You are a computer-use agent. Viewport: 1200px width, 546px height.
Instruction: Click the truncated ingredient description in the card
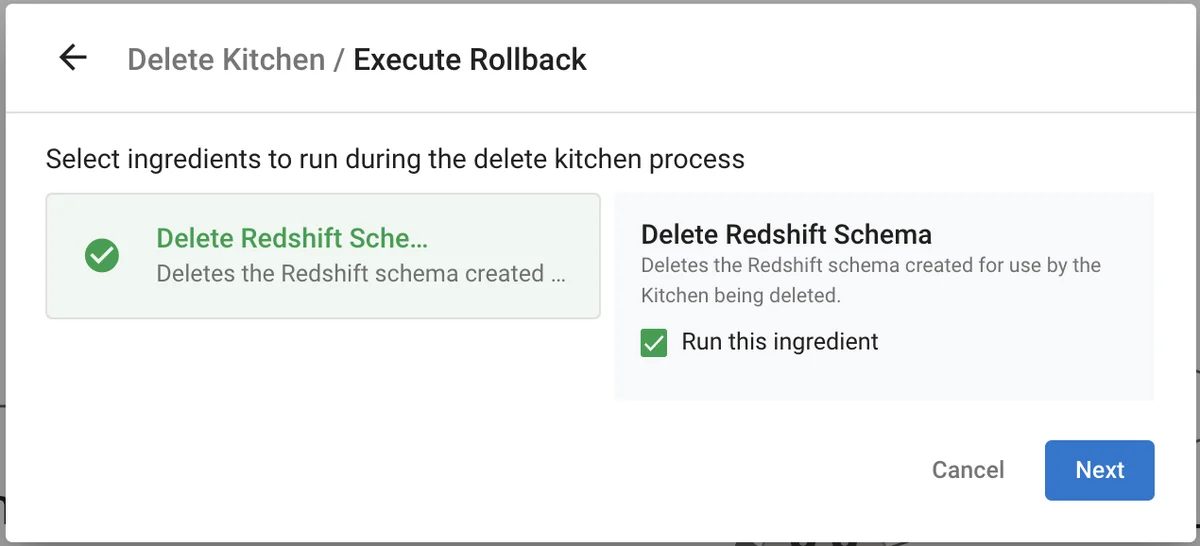point(360,274)
